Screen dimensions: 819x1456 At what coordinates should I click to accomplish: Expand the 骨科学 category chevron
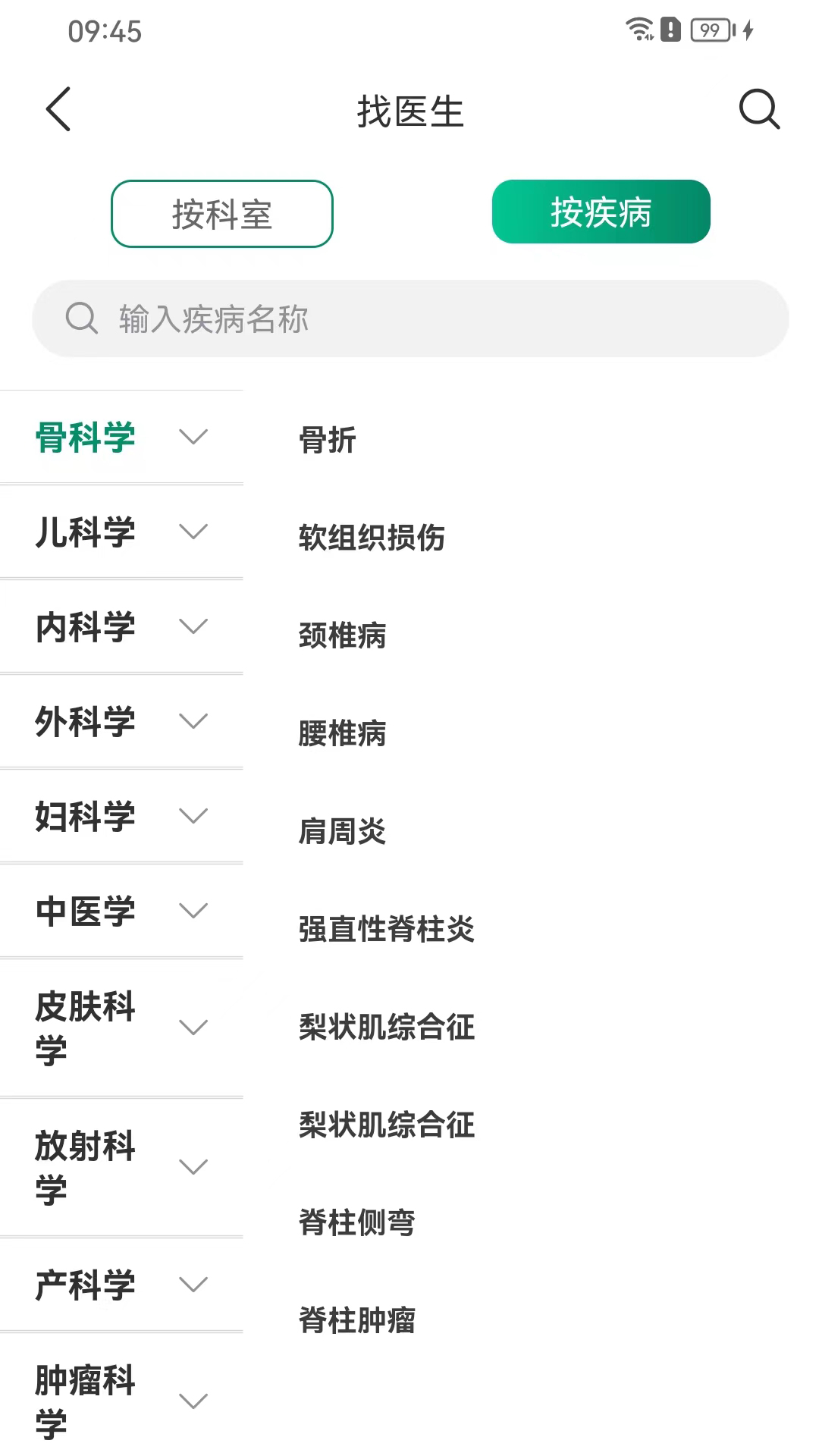coord(193,437)
